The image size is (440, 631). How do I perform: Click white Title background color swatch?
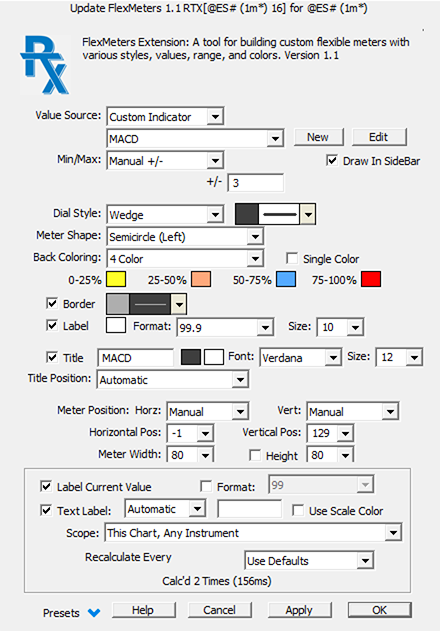pyautogui.click(x=214, y=357)
